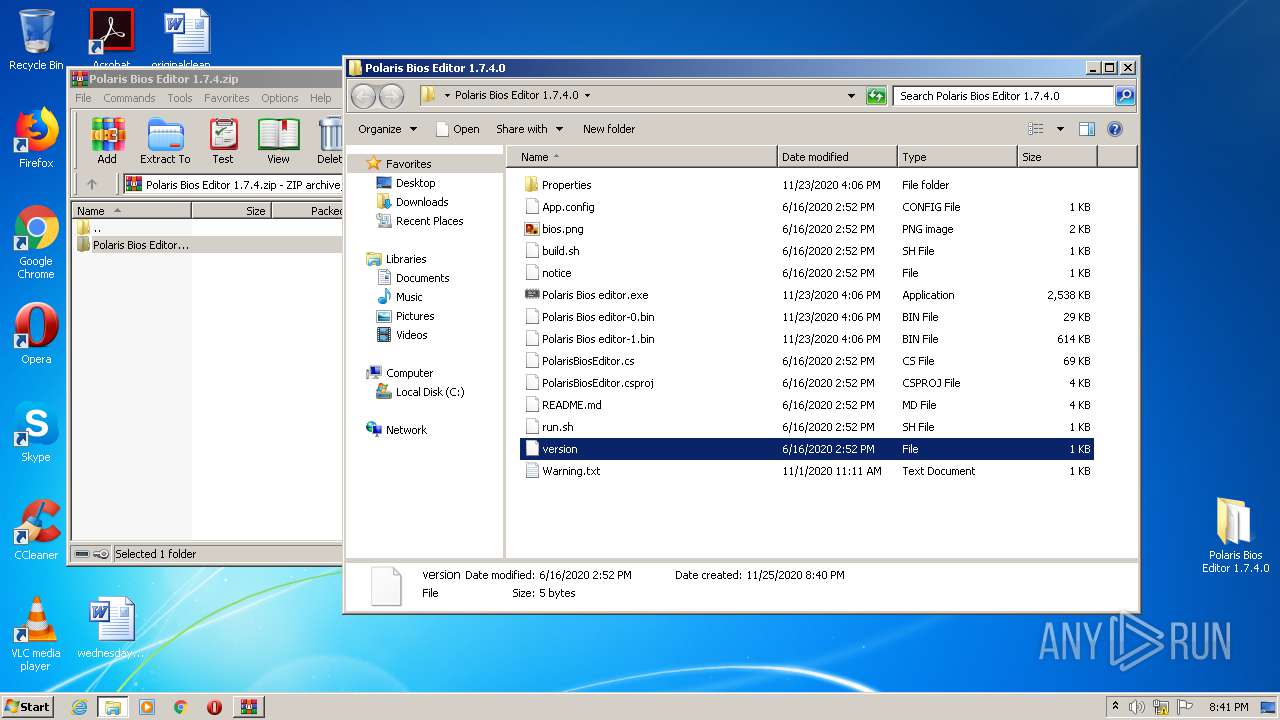1280x720 pixels.
Task: Select the VLC media player desktop icon
Action: pos(36,634)
